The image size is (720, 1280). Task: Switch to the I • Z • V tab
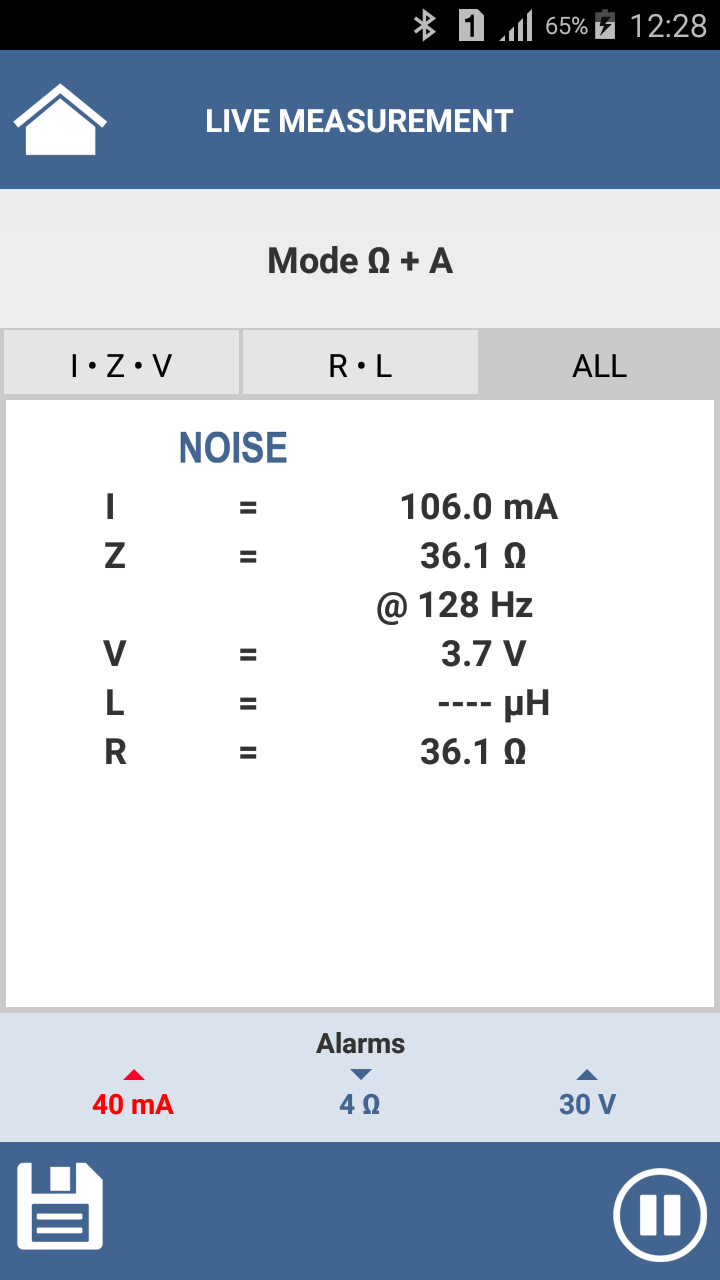pos(121,366)
